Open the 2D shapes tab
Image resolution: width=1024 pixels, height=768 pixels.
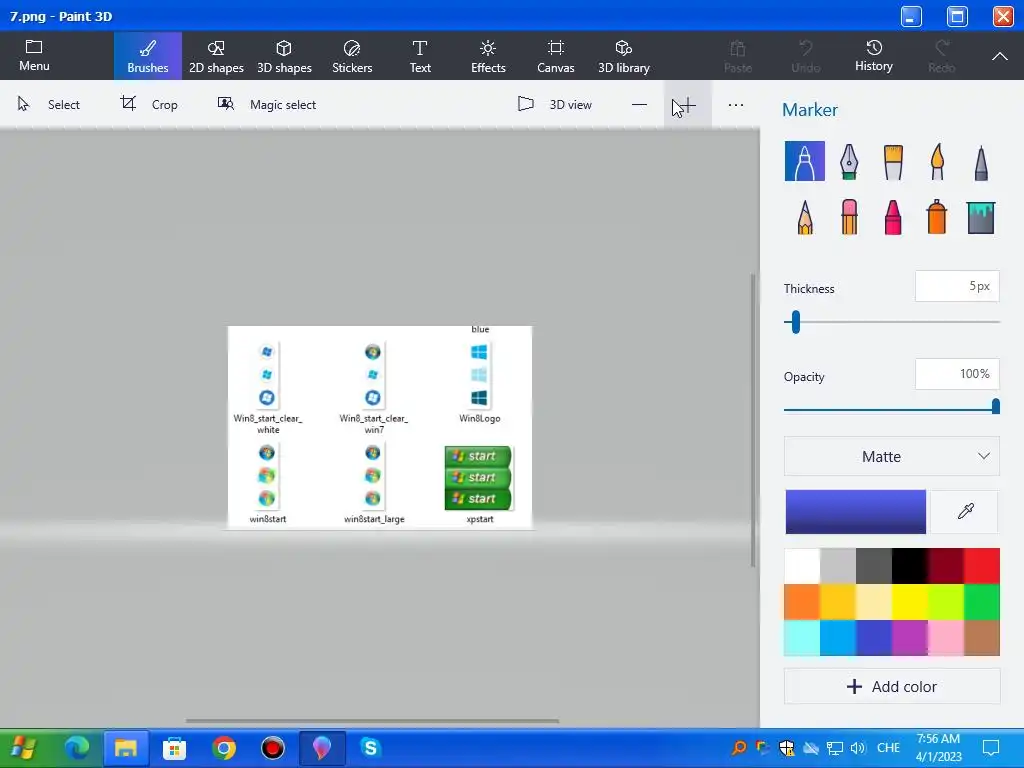(216, 56)
